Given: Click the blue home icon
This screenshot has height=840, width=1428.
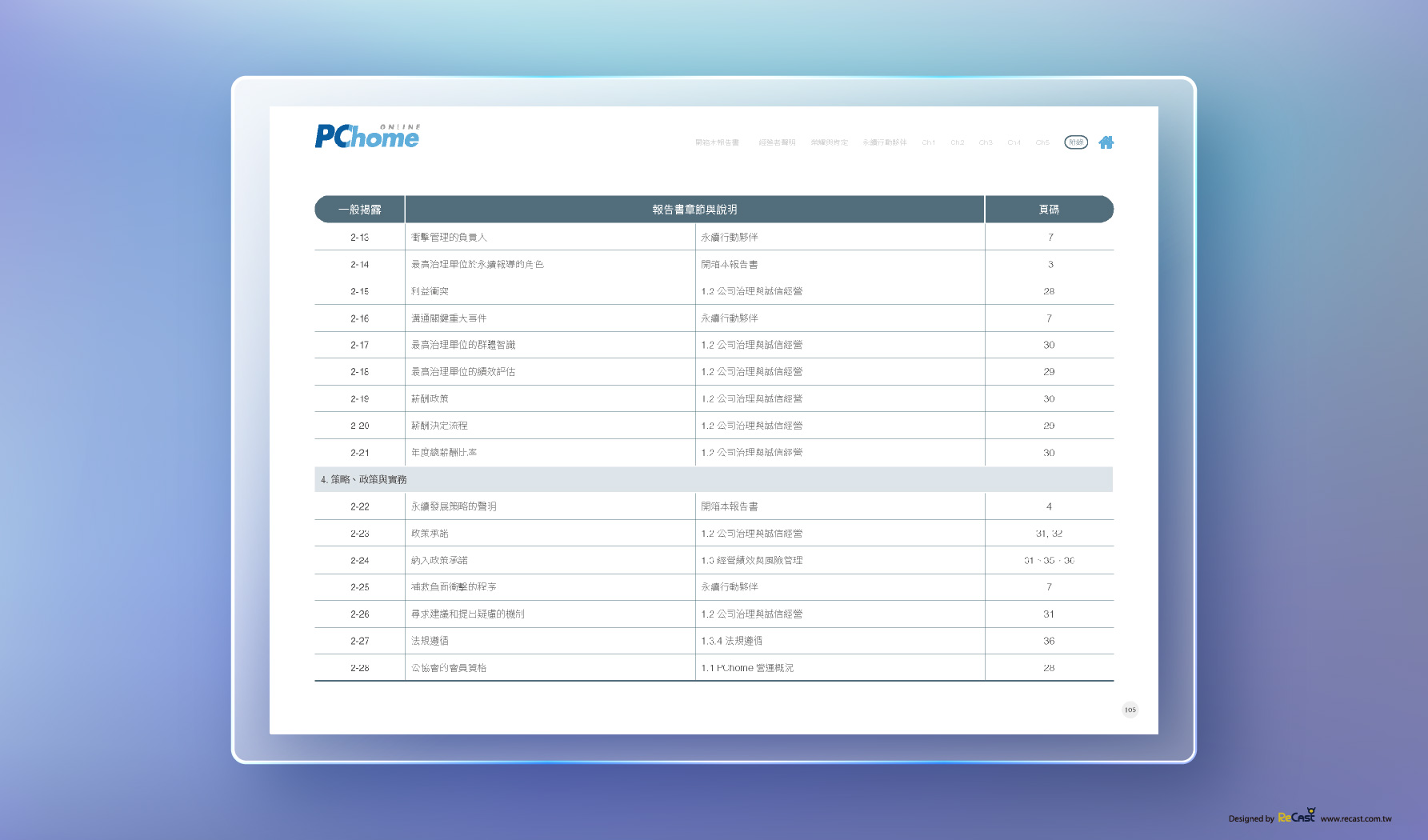Looking at the screenshot, I should (1106, 142).
